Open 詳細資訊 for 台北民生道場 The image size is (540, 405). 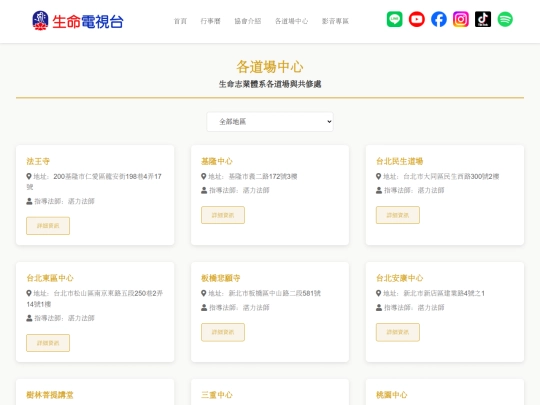[x=398, y=215]
